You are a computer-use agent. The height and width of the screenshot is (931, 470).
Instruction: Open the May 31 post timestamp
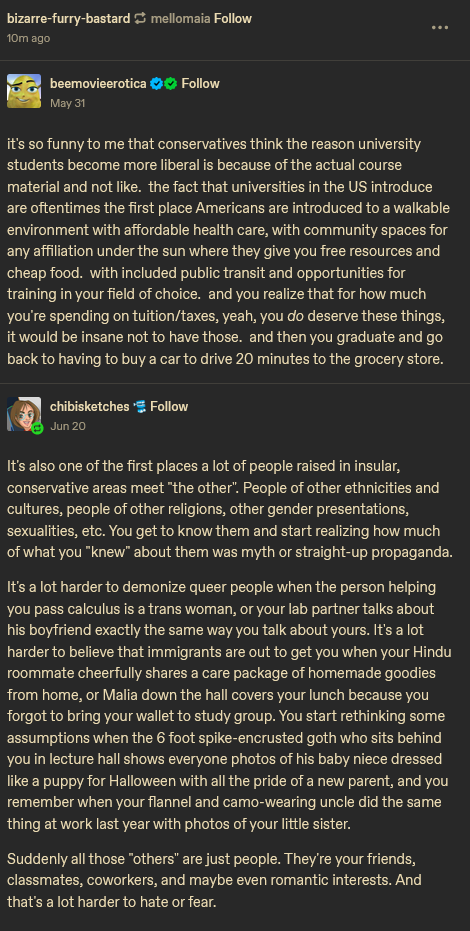(x=68, y=103)
